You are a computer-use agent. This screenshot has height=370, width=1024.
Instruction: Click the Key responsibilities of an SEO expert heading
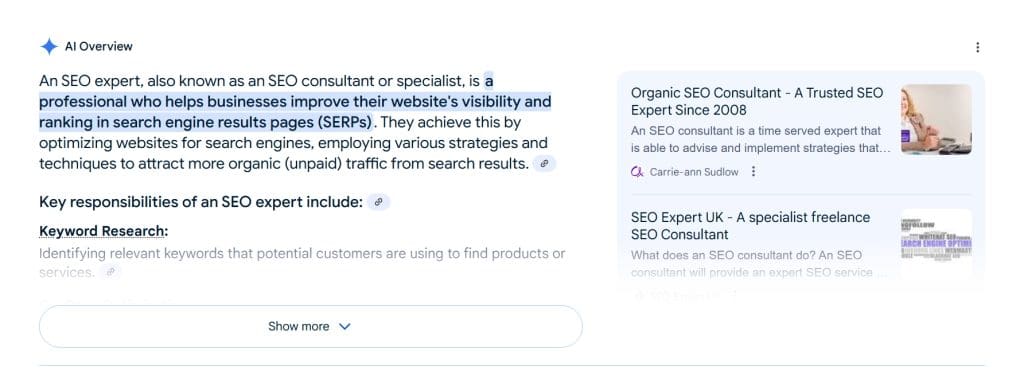(x=200, y=202)
